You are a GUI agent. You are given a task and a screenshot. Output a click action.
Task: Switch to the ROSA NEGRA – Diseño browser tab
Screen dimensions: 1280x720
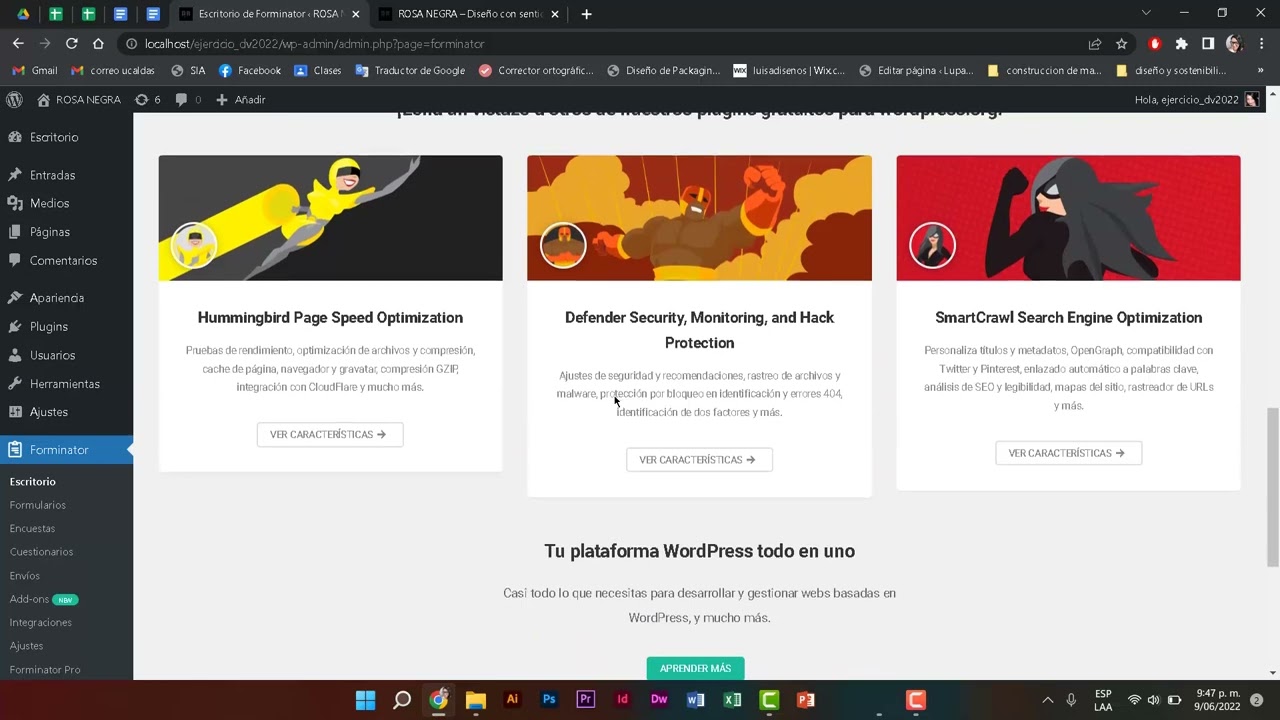(467, 14)
